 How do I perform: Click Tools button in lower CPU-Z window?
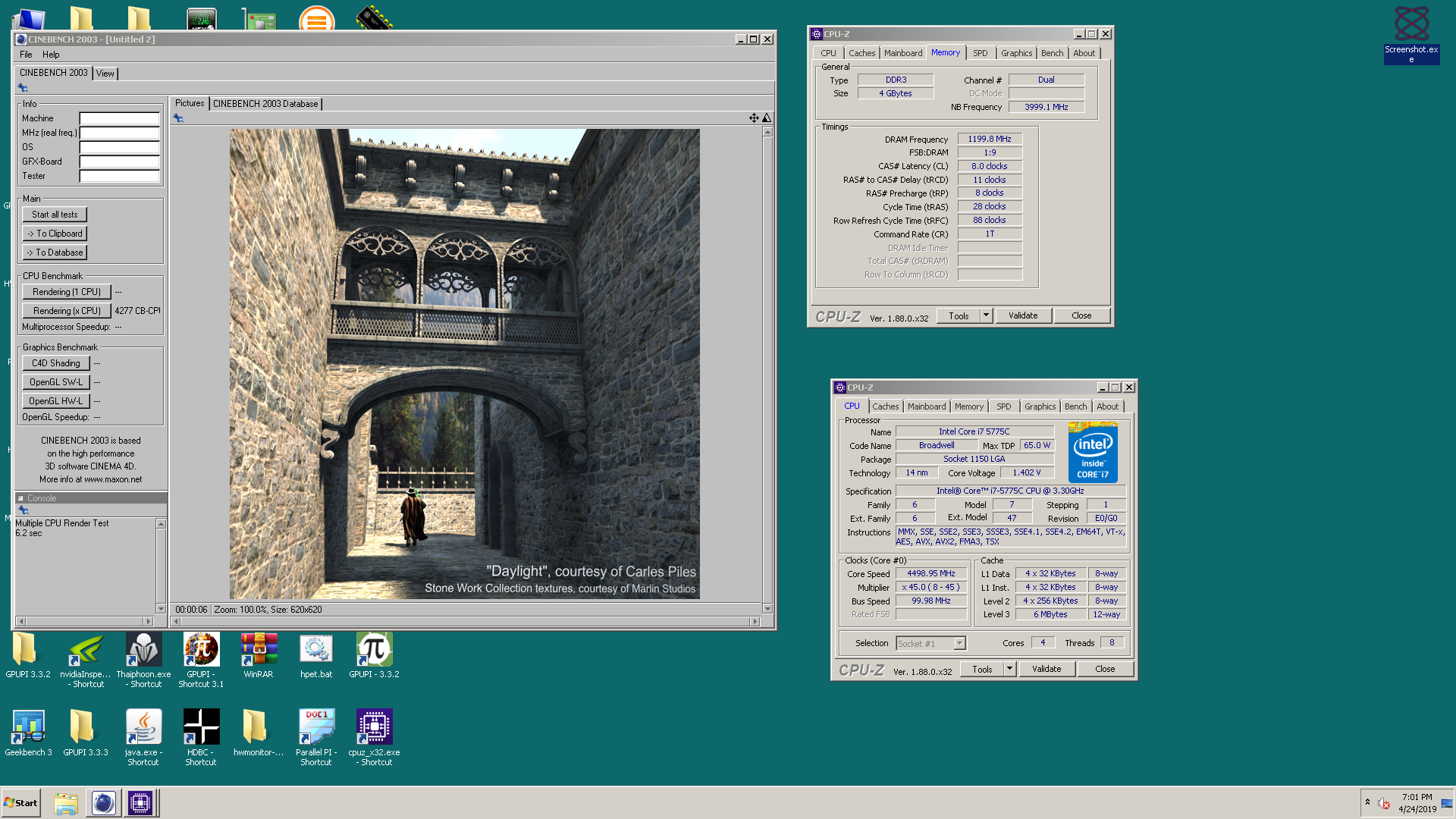pos(982,669)
